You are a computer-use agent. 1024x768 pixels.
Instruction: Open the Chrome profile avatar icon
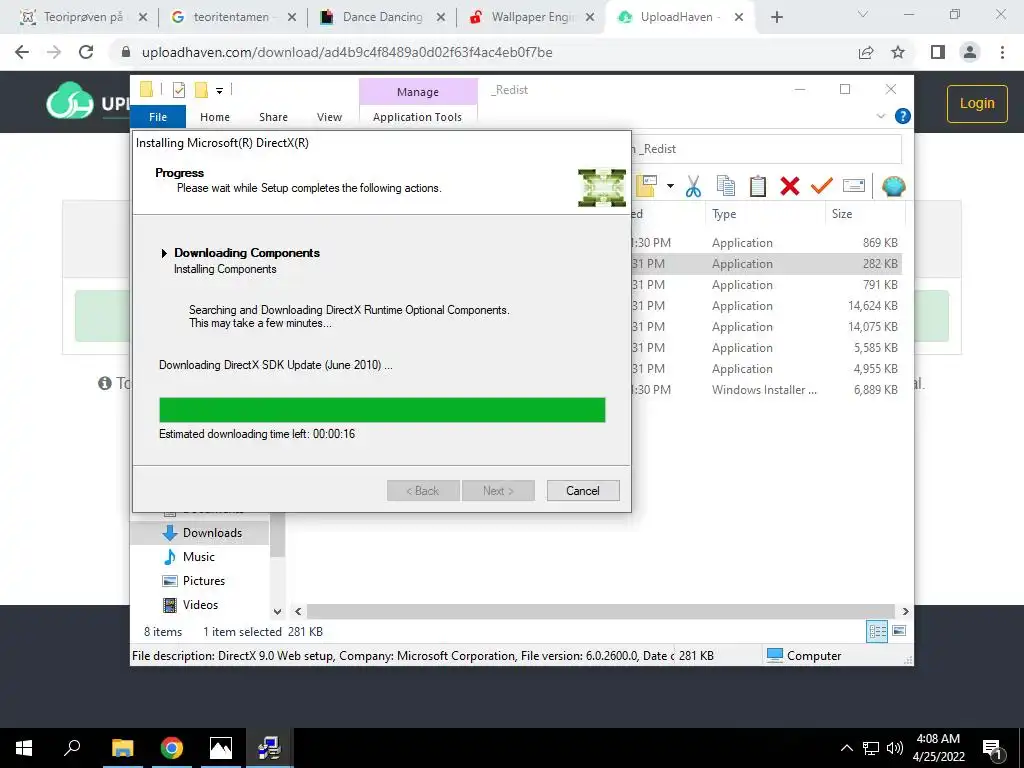(970, 52)
